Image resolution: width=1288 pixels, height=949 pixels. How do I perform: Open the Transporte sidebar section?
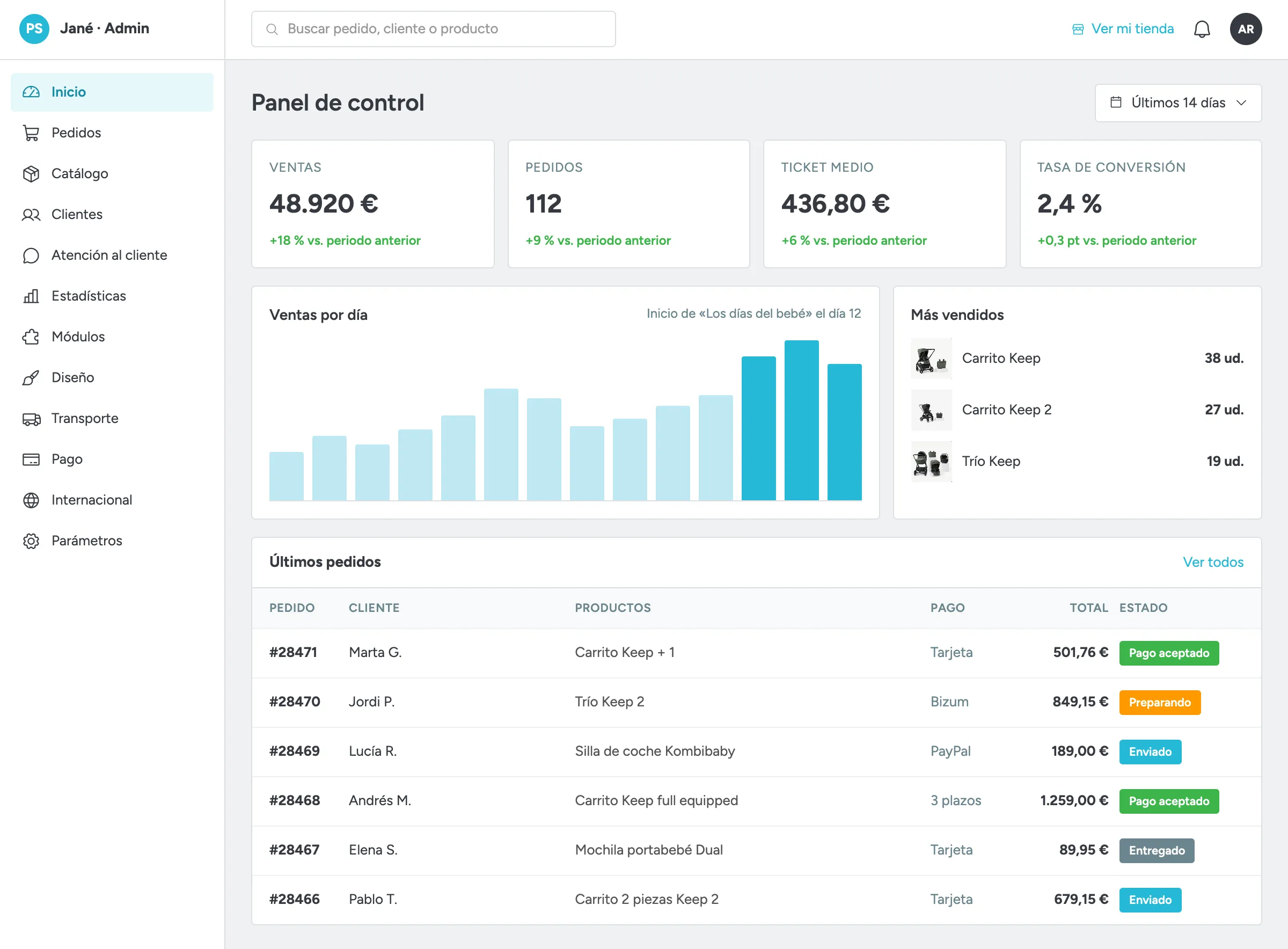tap(112, 418)
